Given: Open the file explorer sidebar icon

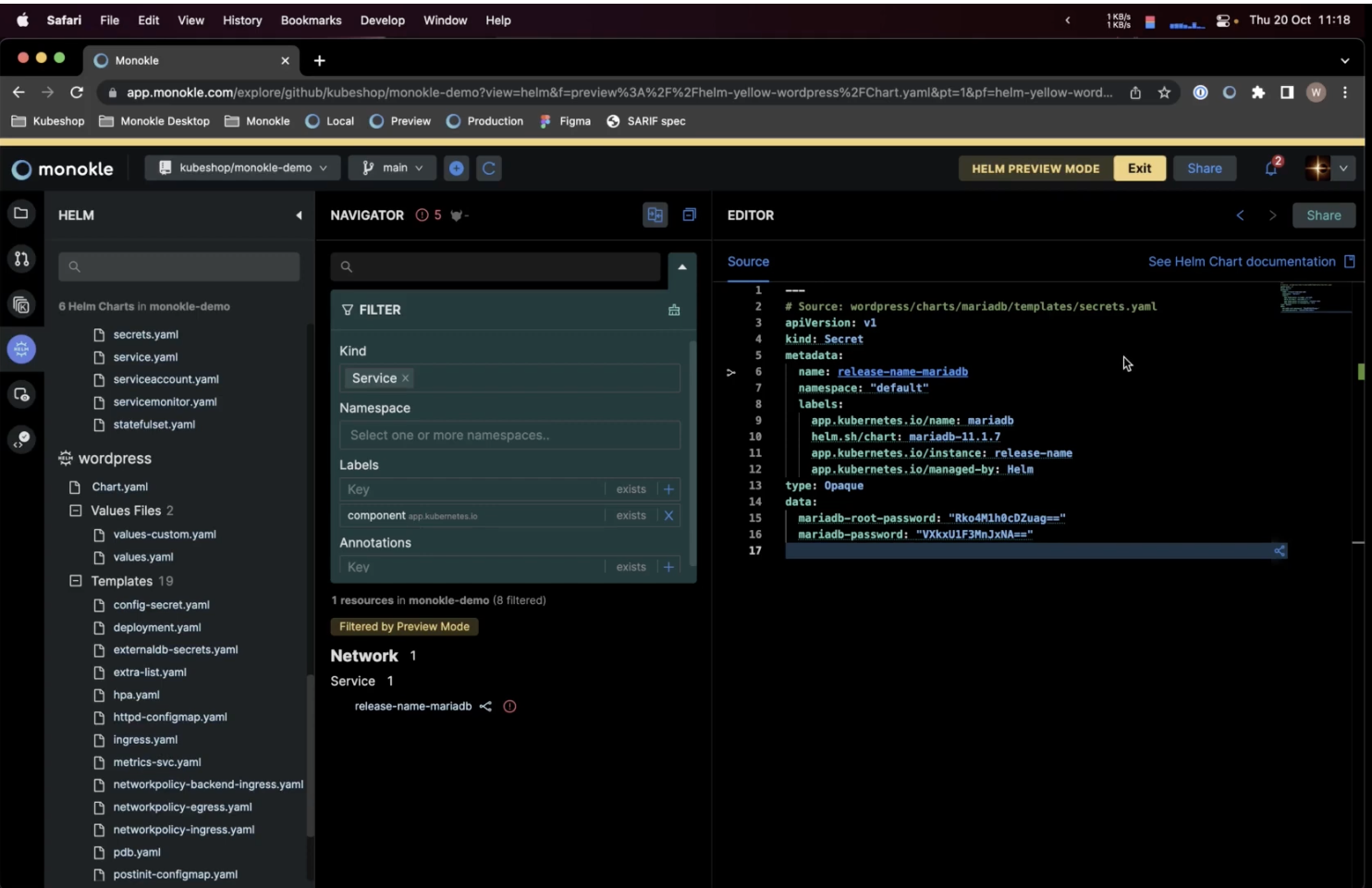Looking at the screenshot, I should click(x=21, y=214).
